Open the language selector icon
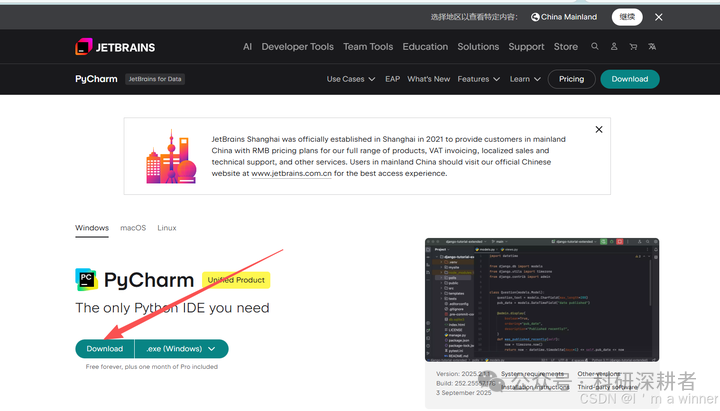 point(652,46)
